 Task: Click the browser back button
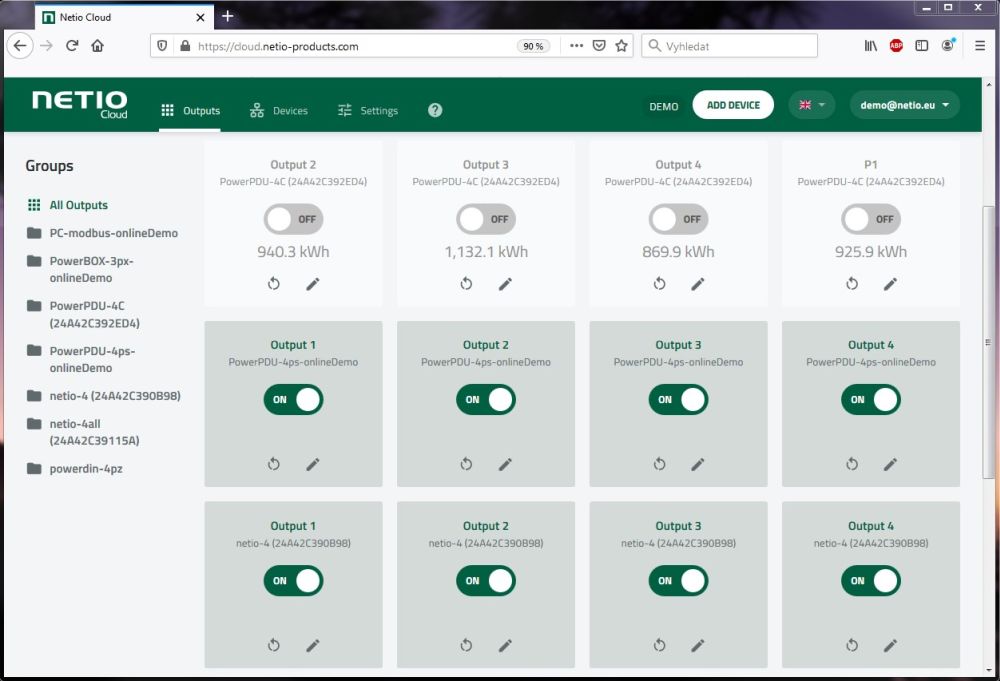coord(20,46)
